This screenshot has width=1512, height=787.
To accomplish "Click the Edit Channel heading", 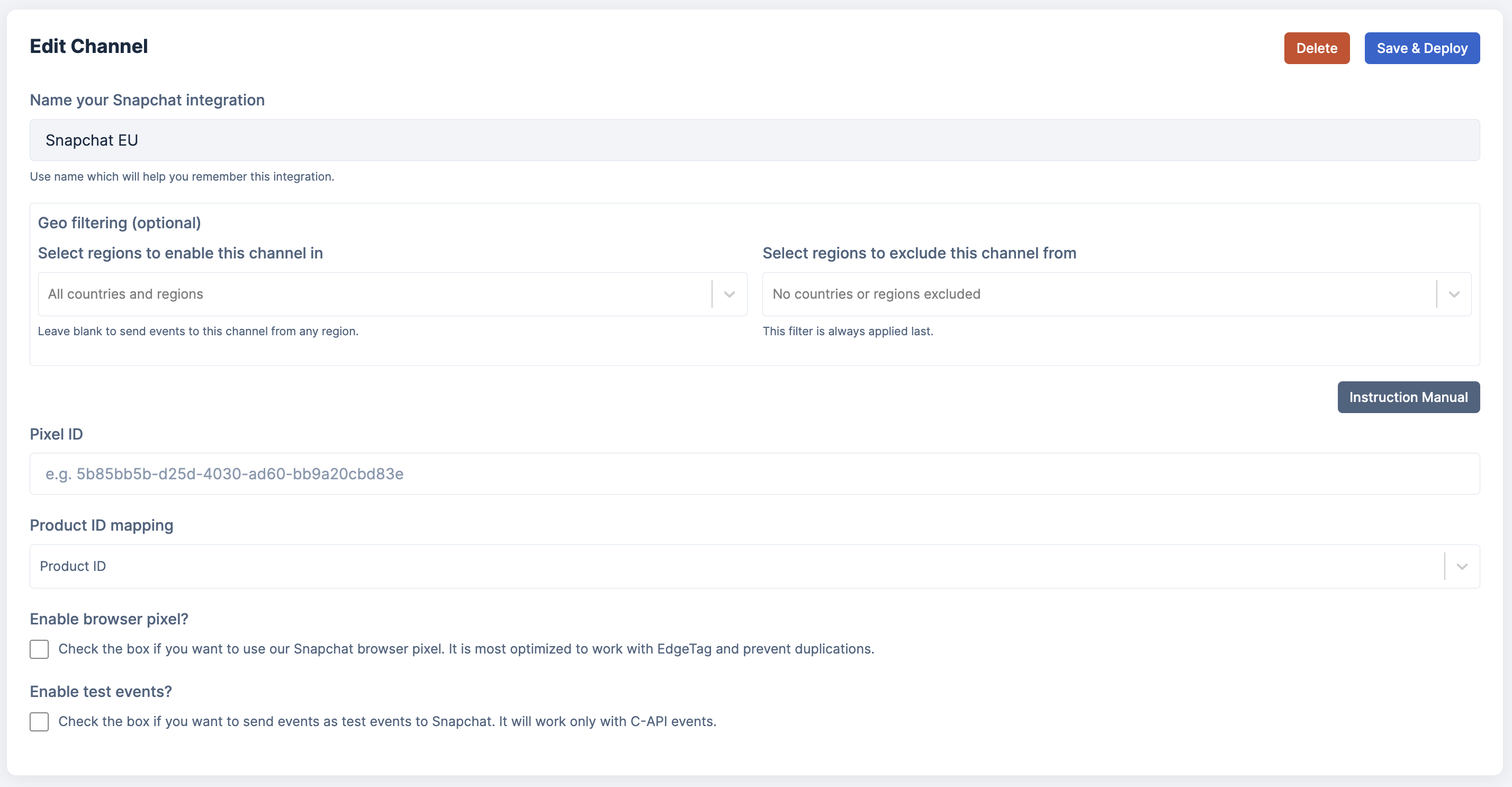I will pos(88,47).
